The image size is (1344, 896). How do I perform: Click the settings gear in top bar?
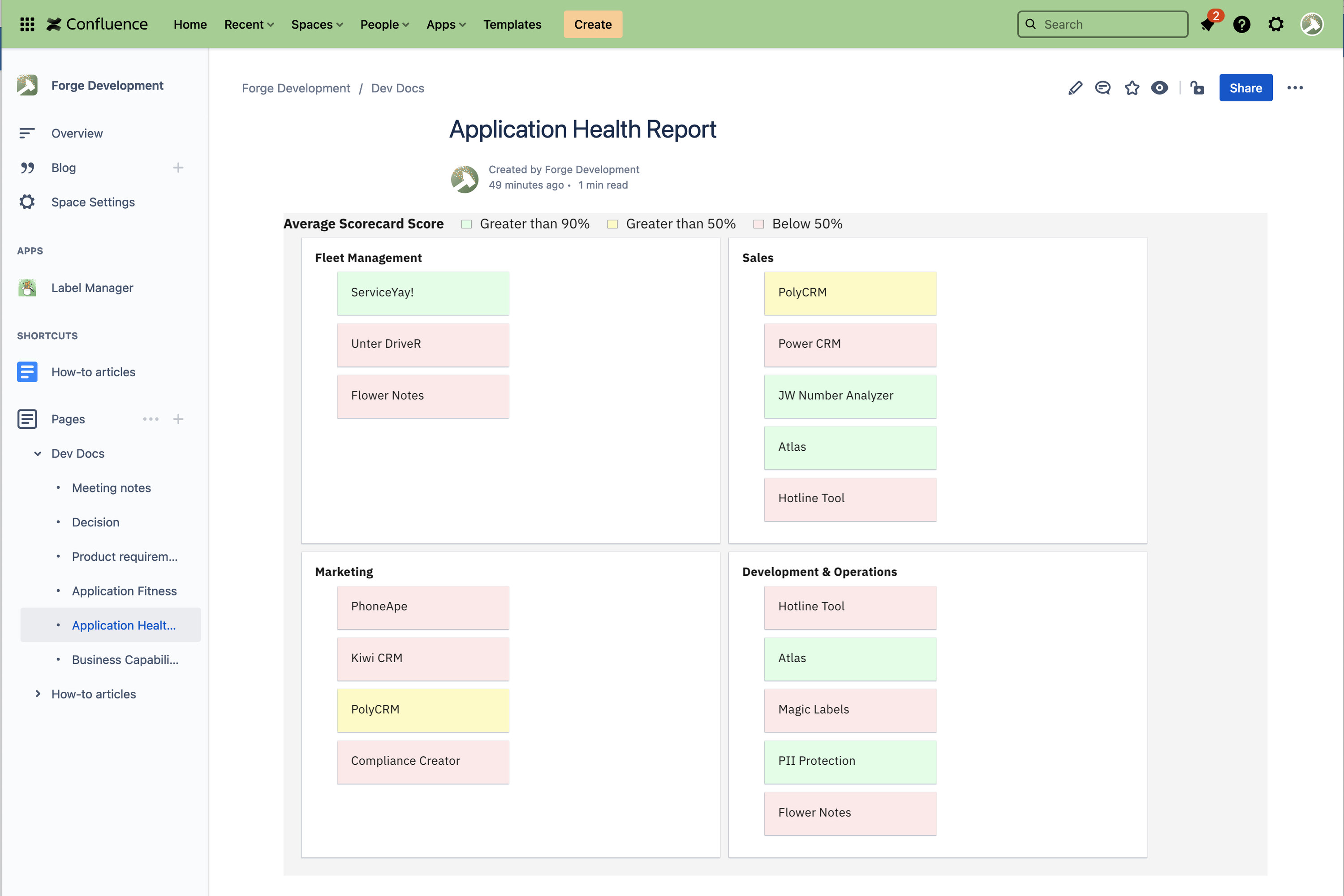coord(1275,25)
